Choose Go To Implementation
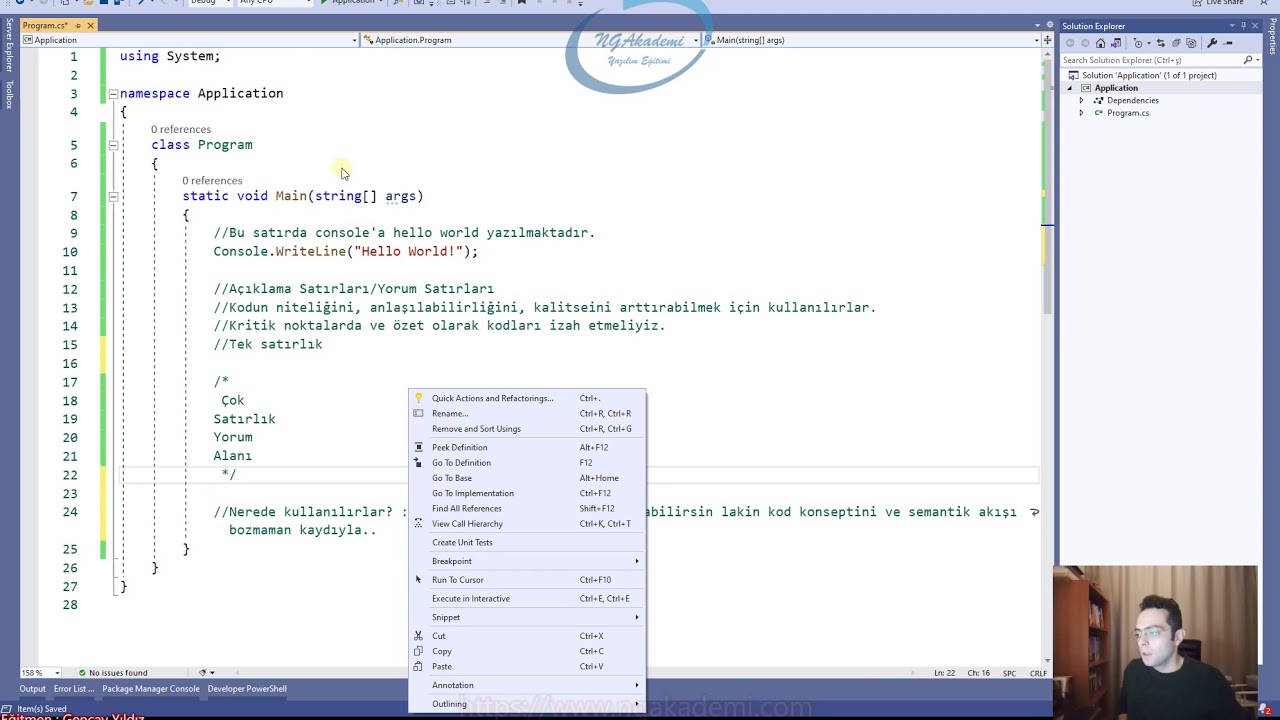Viewport: 1280px width, 720px height. point(527,493)
